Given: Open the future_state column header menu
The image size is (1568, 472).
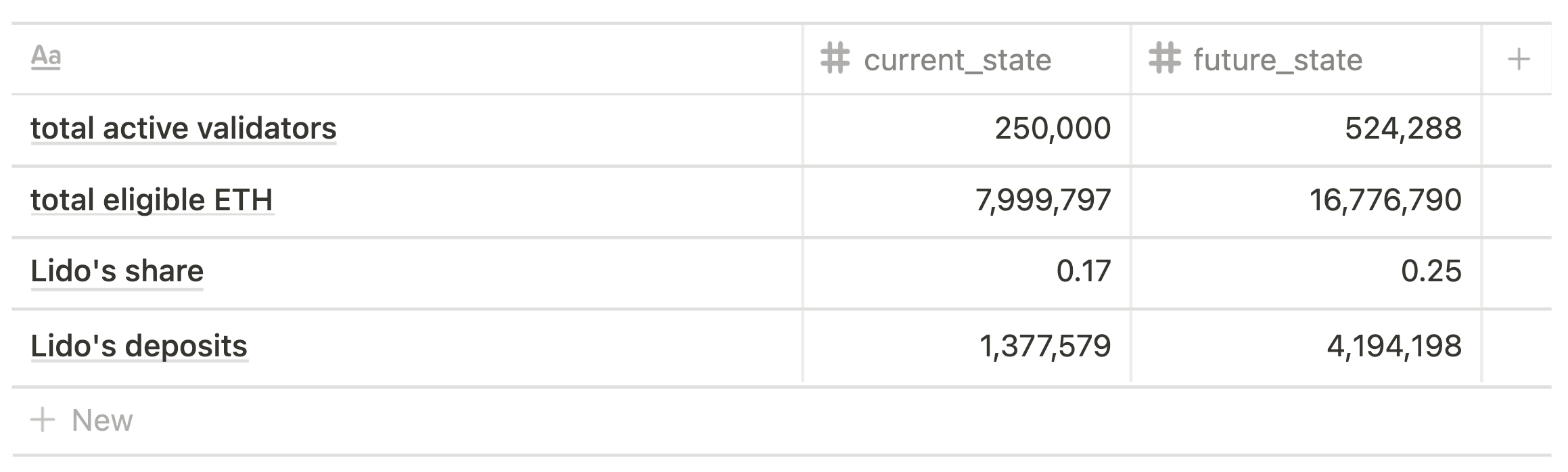Looking at the screenshot, I should (x=1306, y=60).
